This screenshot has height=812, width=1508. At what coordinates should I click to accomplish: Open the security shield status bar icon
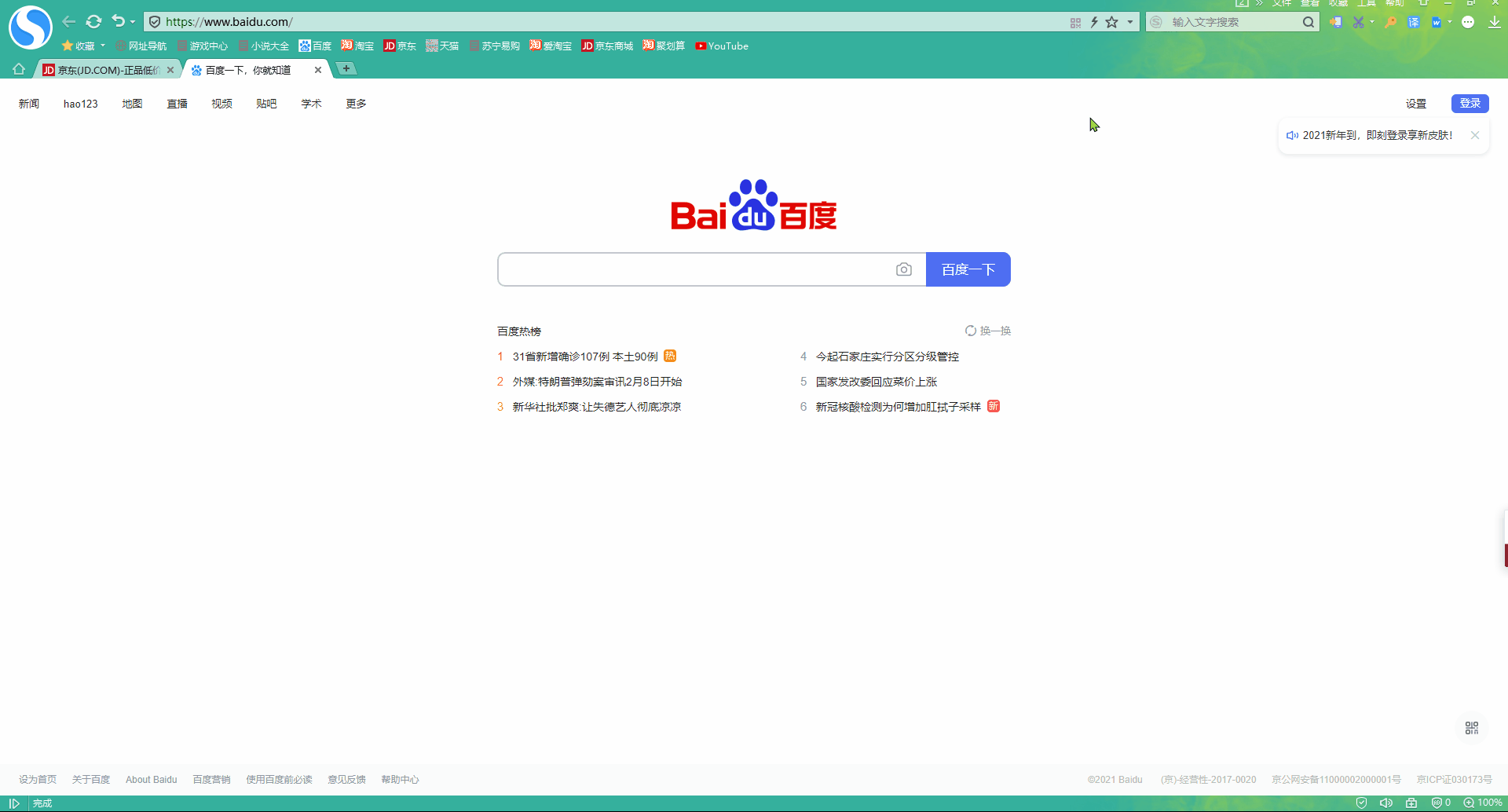tap(1362, 803)
